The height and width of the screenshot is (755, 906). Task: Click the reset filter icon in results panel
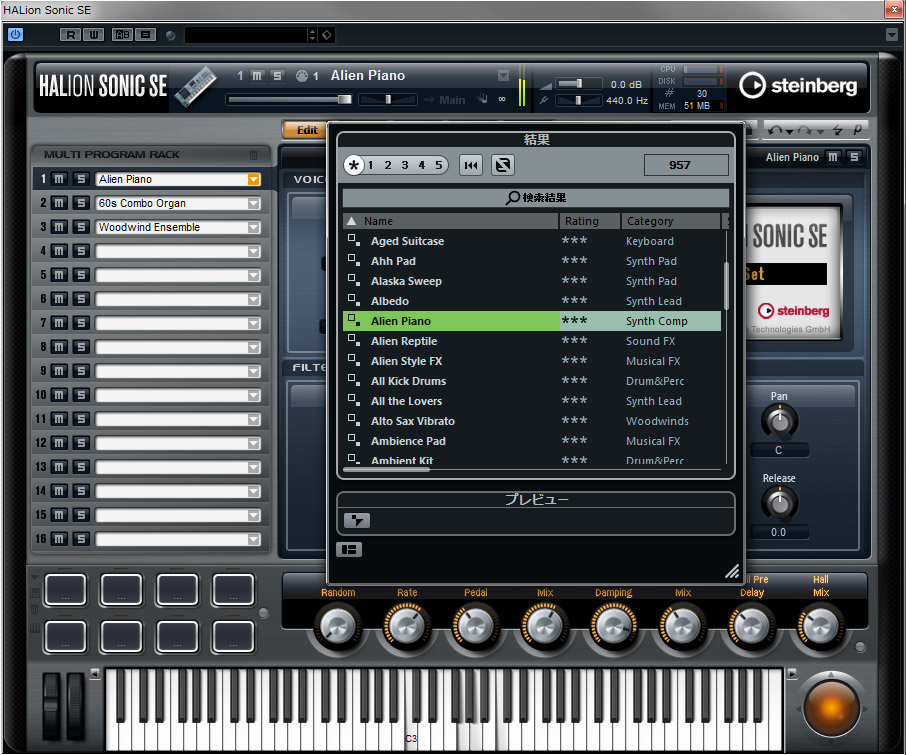(x=471, y=165)
